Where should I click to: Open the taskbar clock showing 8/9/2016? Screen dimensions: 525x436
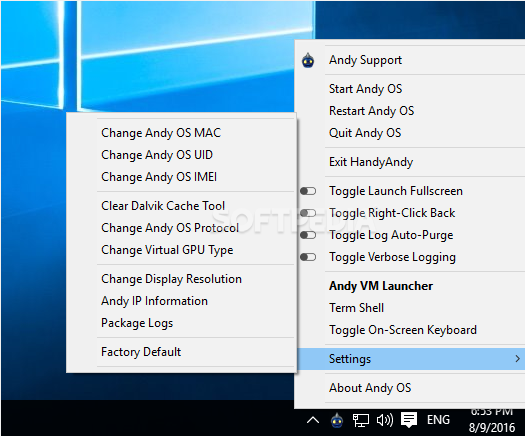492,421
